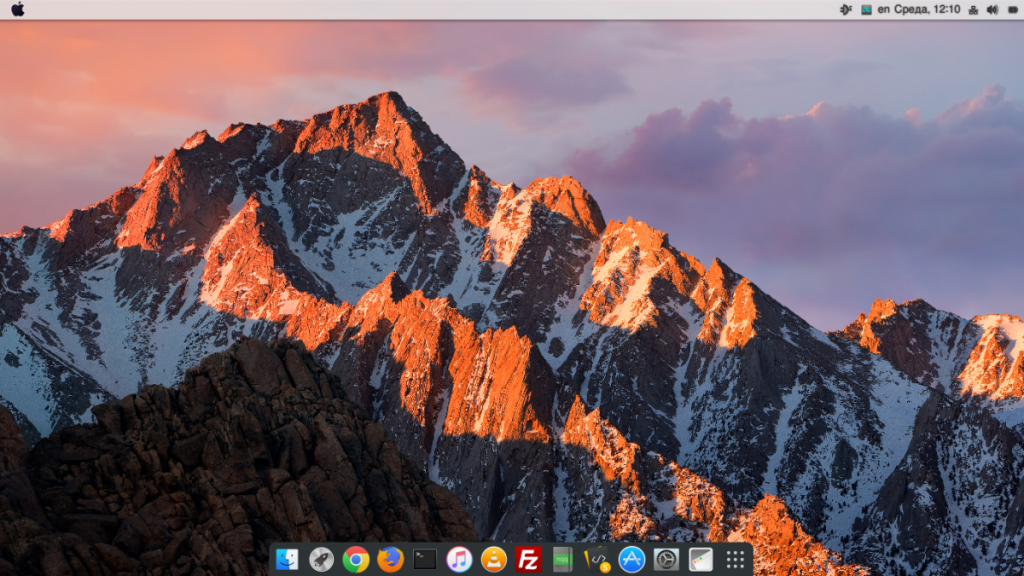The height and width of the screenshot is (576, 1024).
Task: Open Google Chrome in the dock
Action: (356, 560)
